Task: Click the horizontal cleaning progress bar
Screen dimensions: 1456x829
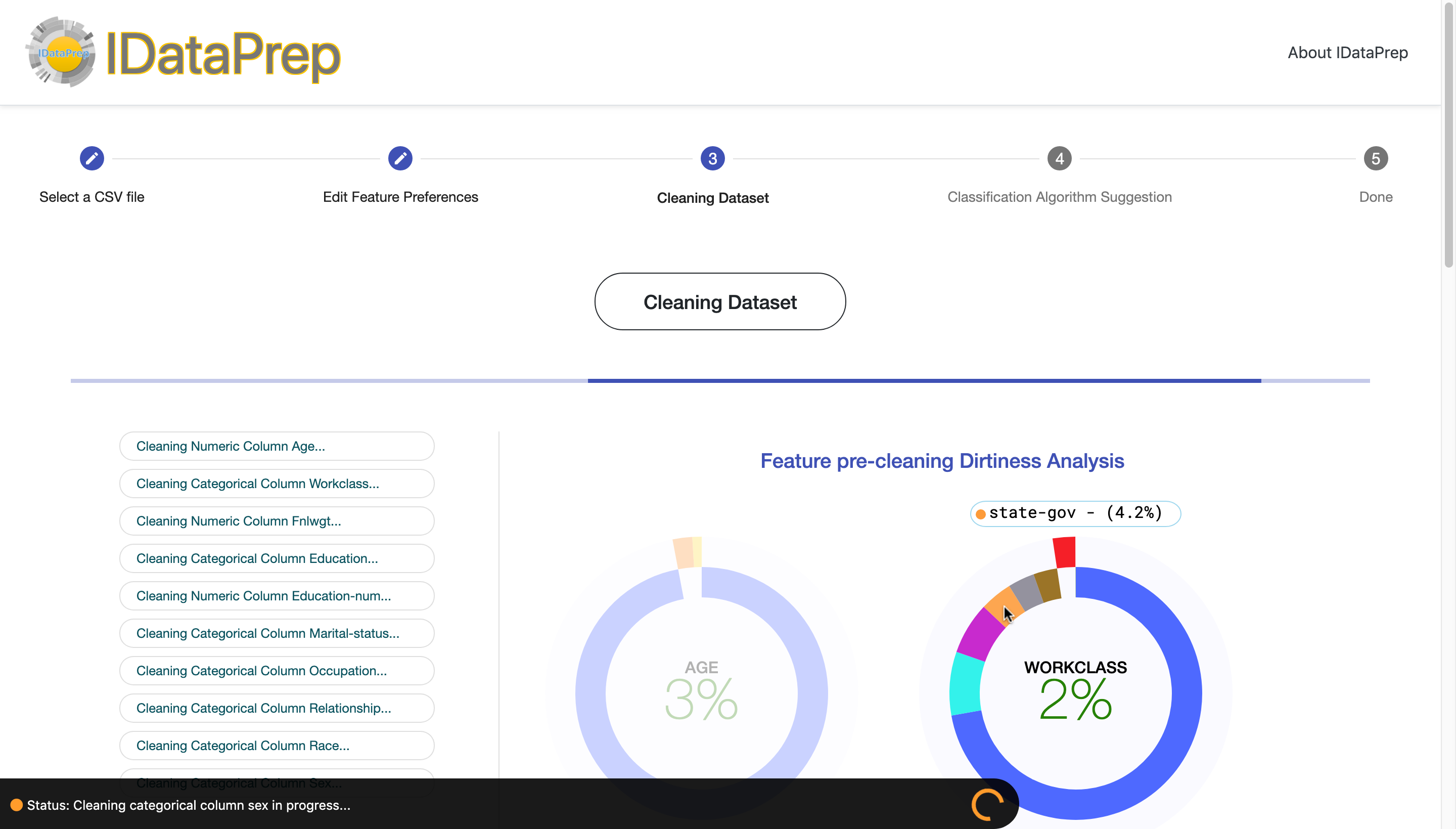Action: pos(720,380)
